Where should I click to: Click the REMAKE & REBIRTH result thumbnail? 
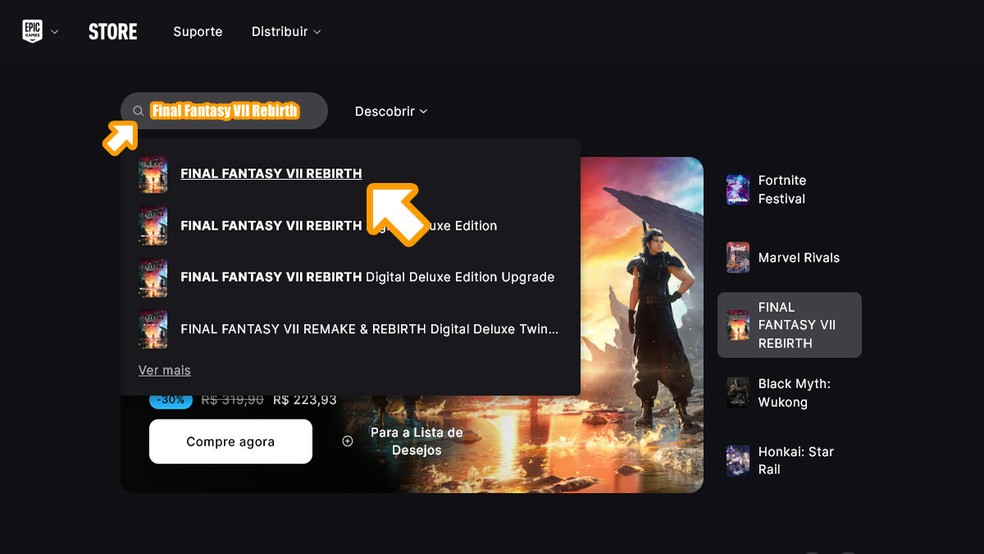pos(153,329)
